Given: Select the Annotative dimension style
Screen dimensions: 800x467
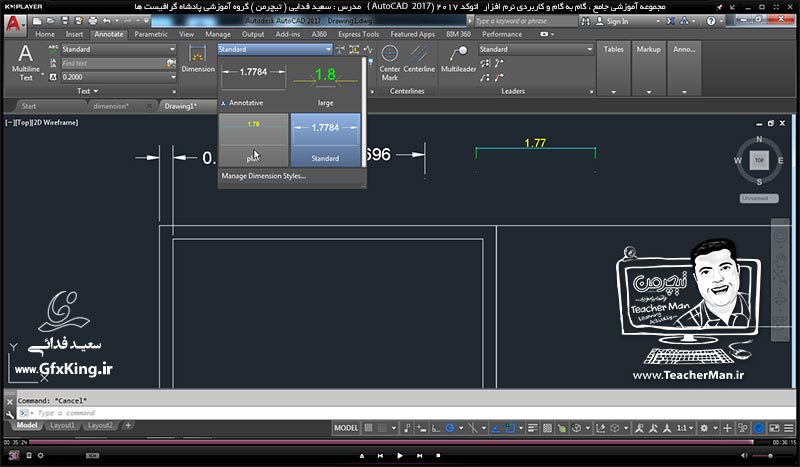Looking at the screenshot, I should pyautogui.click(x=254, y=85).
